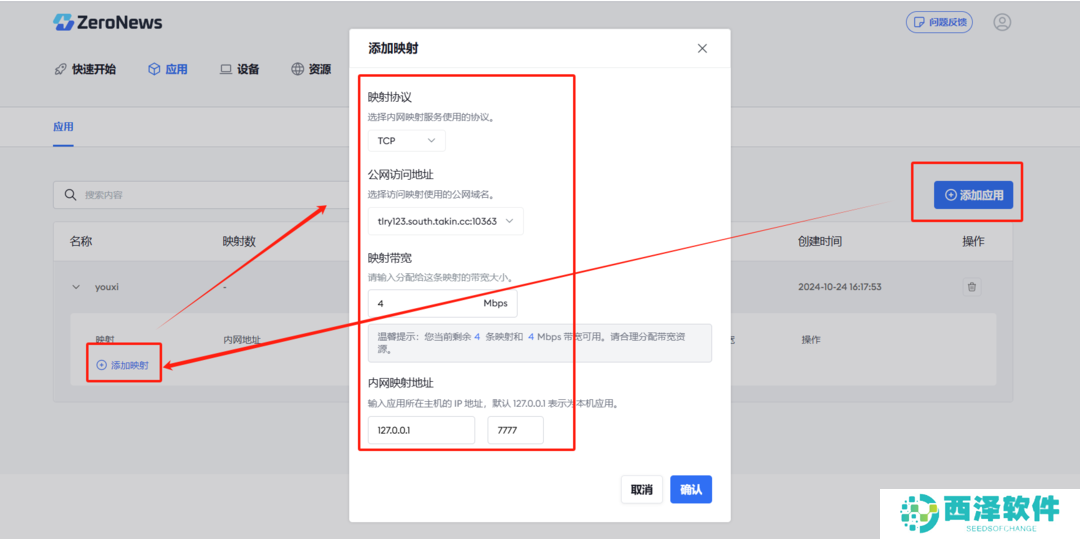
Task: Open 资源 navigation item
Action: point(310,69)
